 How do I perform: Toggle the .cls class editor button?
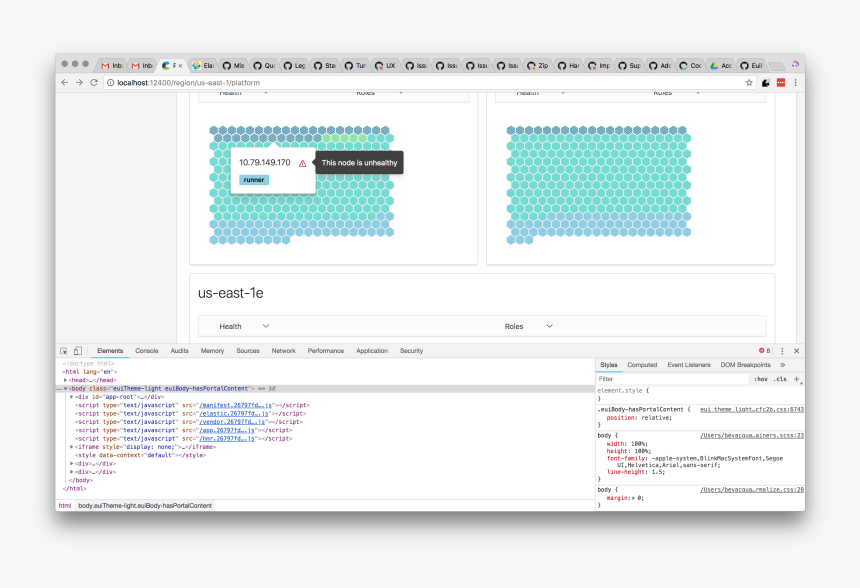pyautogui.click(x=780, y=379)
